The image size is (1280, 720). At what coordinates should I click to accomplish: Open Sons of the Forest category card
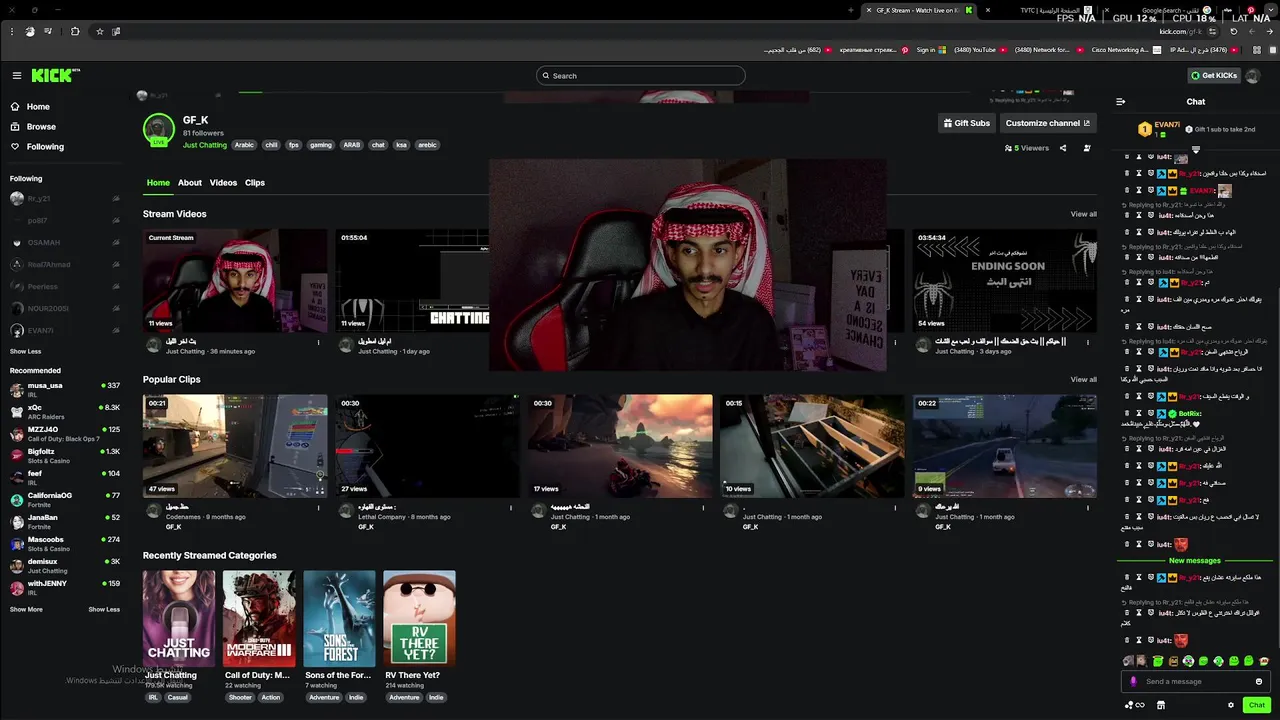point(339,618)
